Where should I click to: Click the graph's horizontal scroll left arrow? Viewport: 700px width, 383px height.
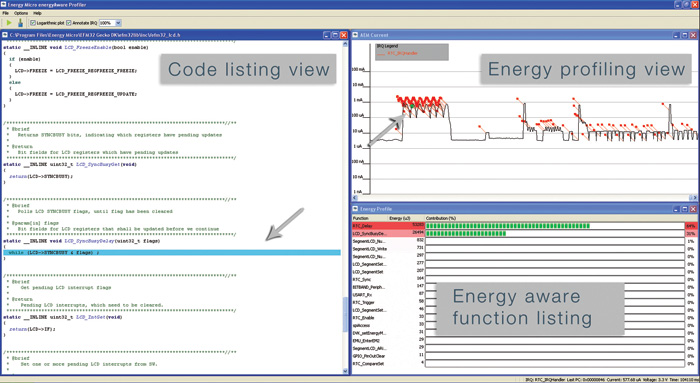point(355,197)
